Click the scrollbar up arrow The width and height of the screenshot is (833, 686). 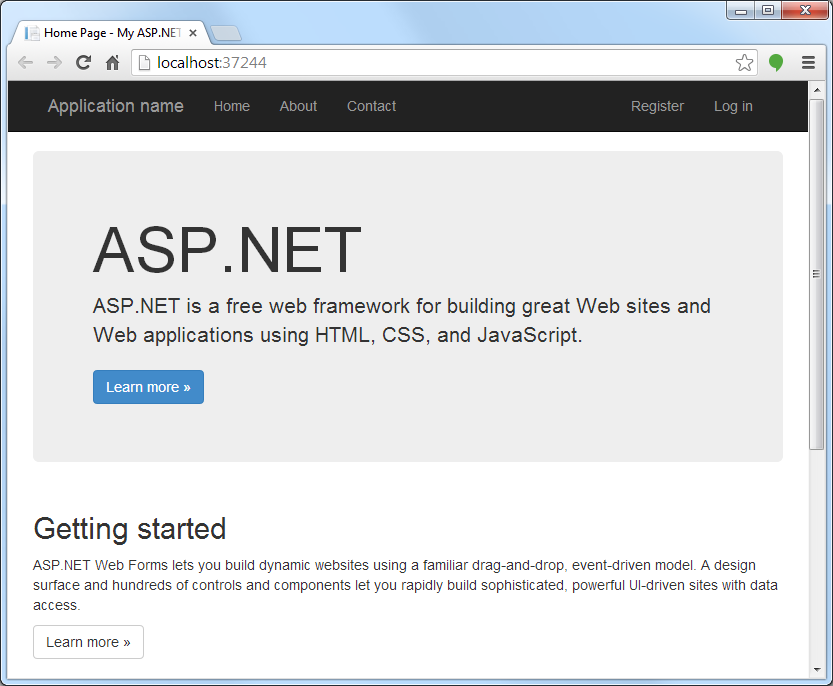(817, 90)
